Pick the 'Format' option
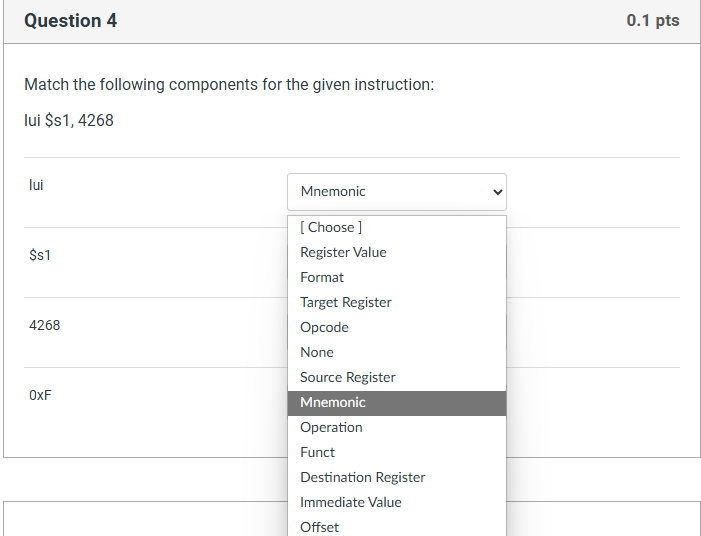 [x=397, y=278]
